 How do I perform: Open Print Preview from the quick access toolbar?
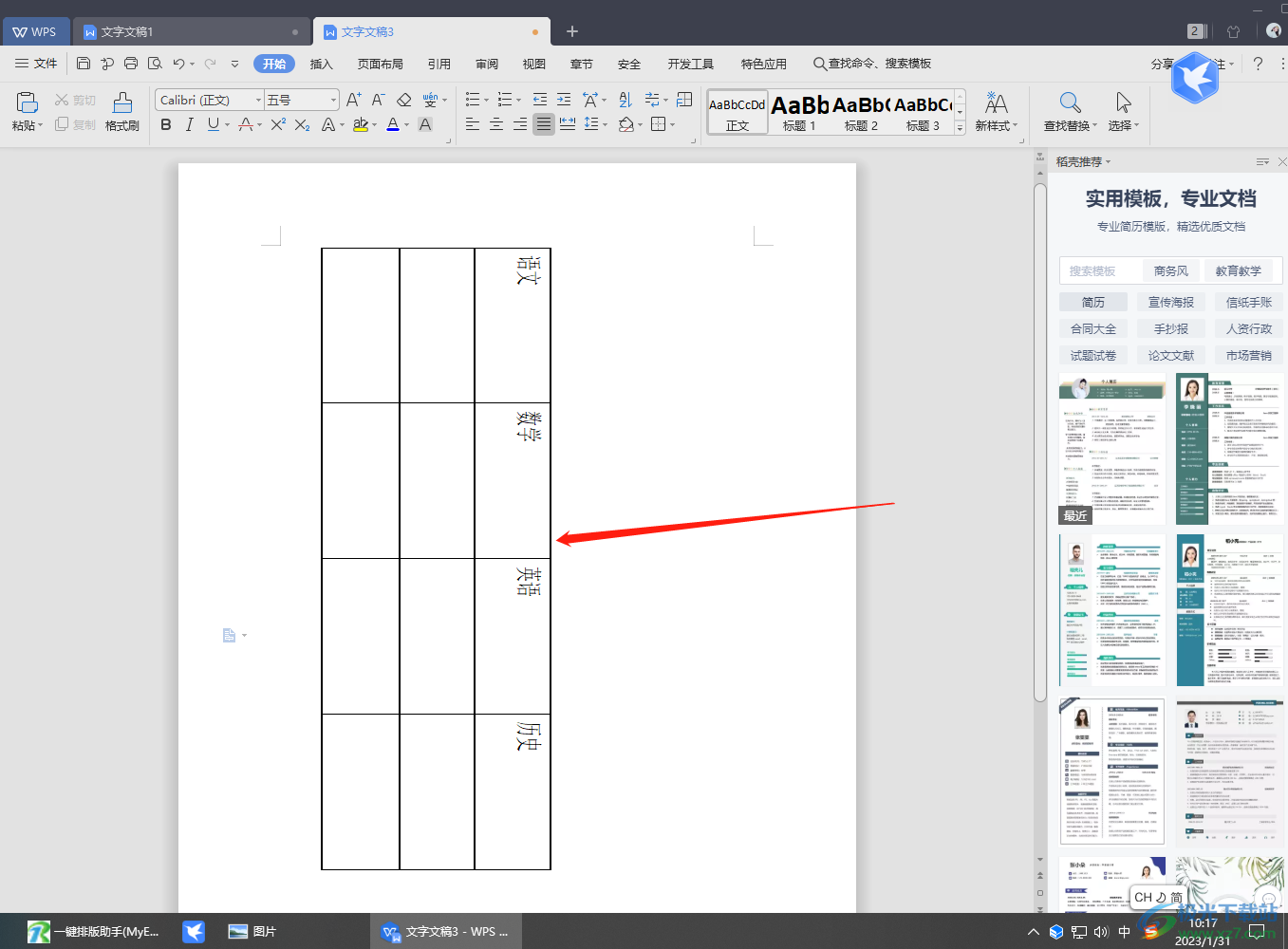155,64
